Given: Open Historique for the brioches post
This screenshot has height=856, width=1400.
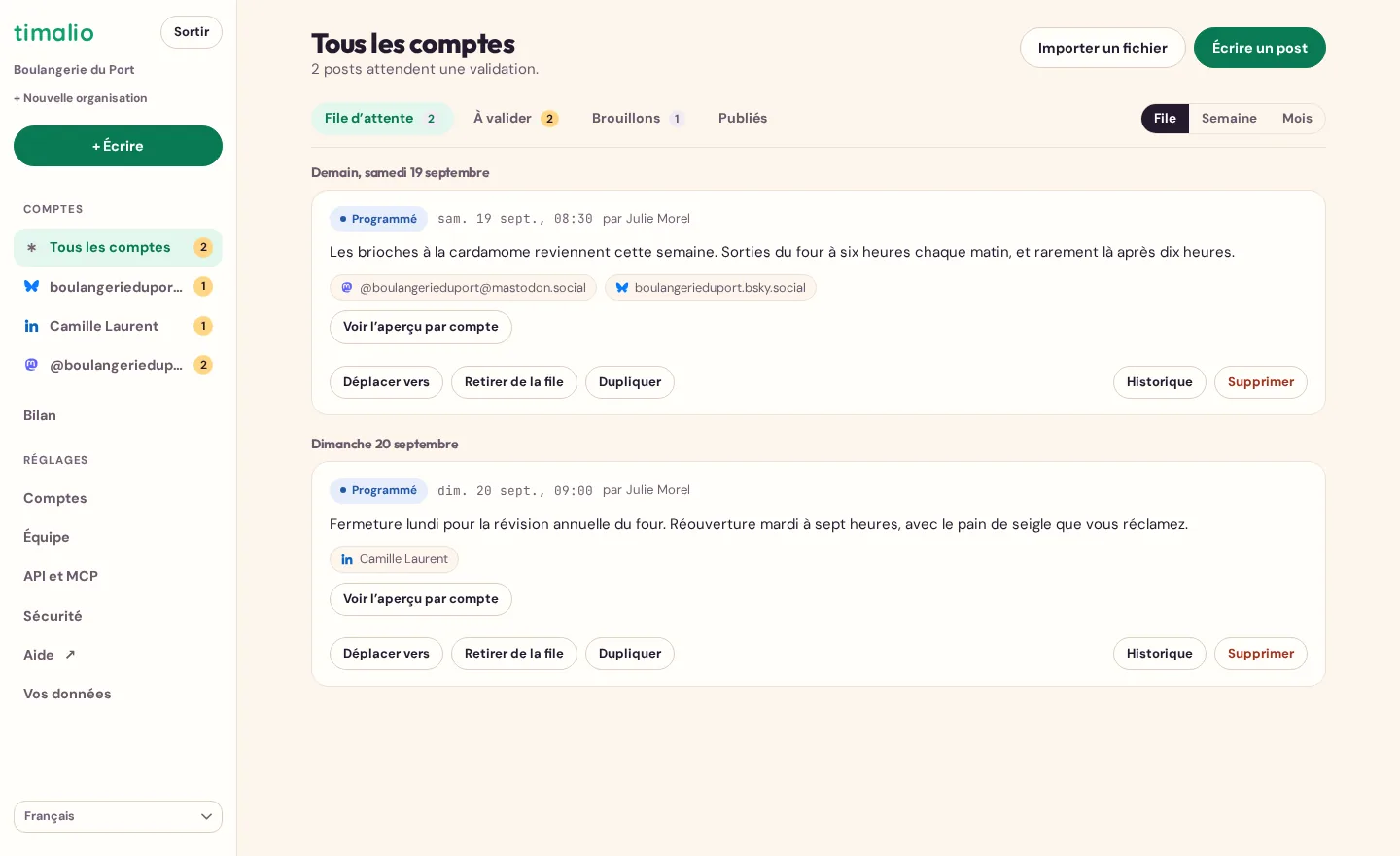Looking at the screenshot, I should coord(1160,382).
